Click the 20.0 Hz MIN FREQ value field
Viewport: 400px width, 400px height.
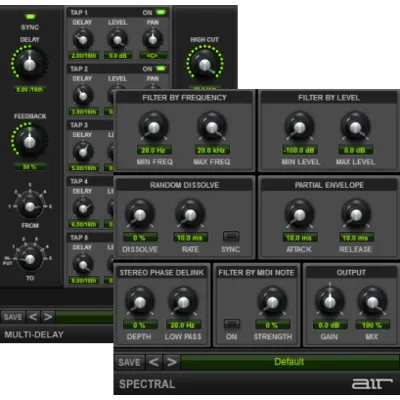tap(154, 150)
